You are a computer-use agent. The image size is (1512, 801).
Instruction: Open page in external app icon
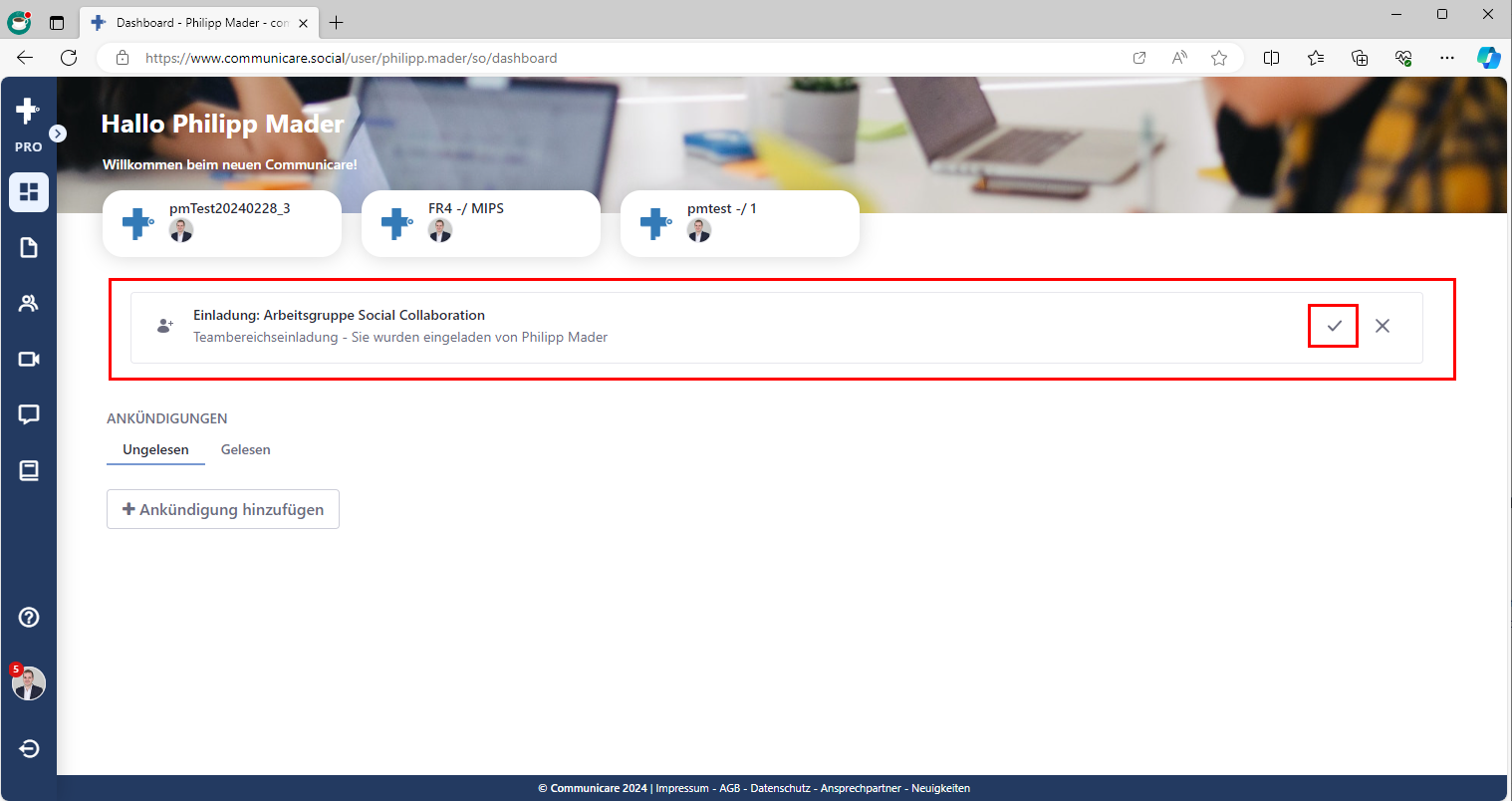1139,58
